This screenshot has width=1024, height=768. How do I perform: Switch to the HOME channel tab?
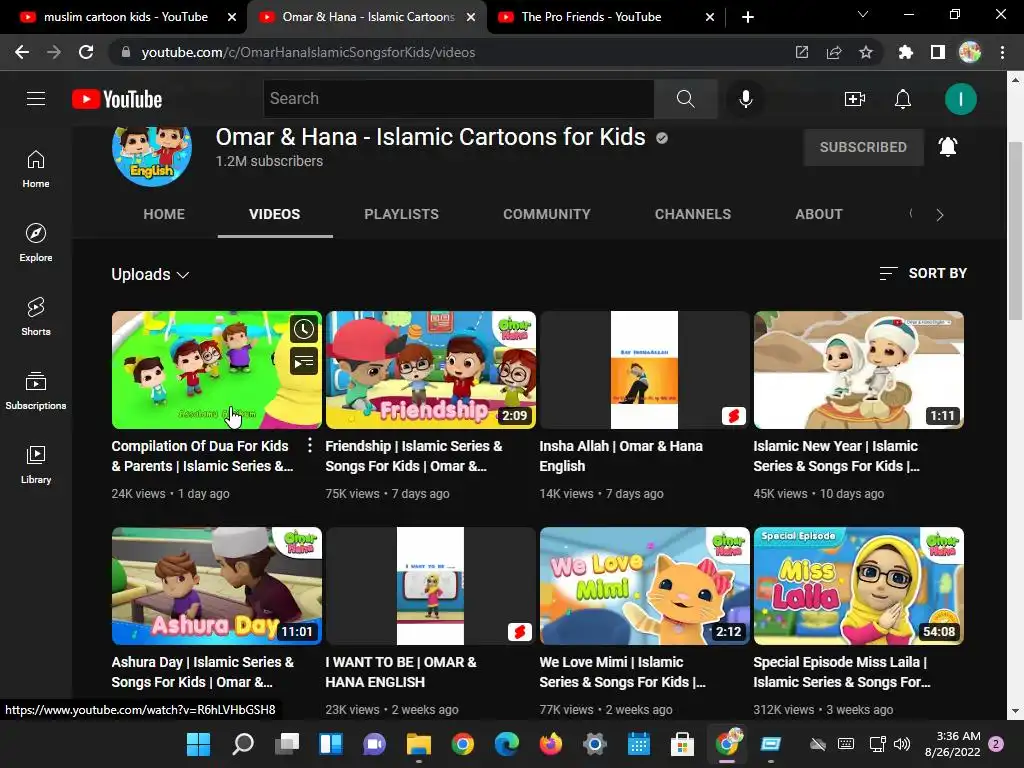tap(164, 214)
